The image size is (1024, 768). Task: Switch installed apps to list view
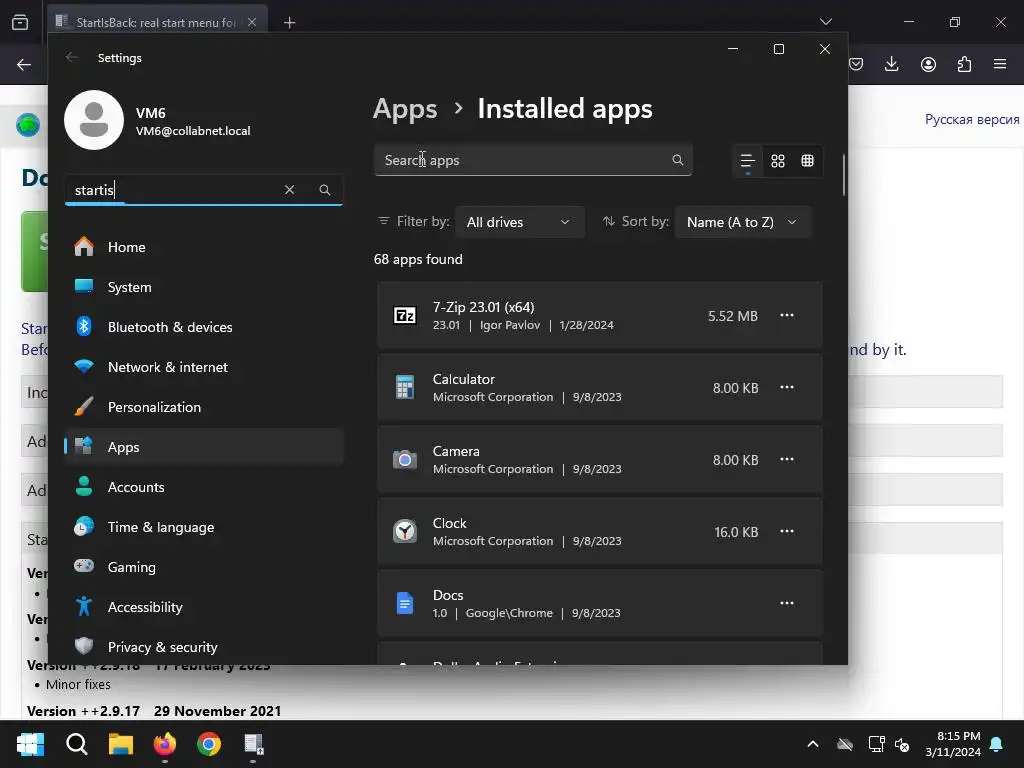pyautogui.click(x=748, y=161)
